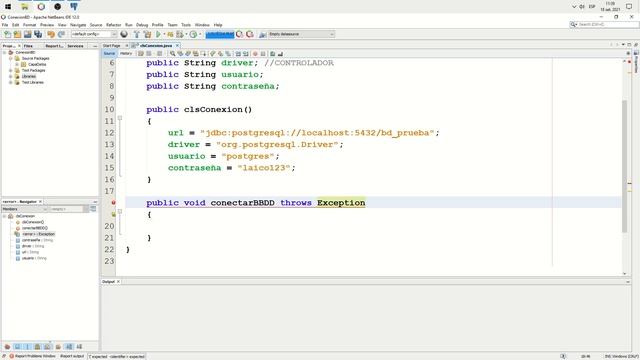Viewport: 640px width, 360px height.
Task: Click the Clean and Build icon
Action: point(147,35)
